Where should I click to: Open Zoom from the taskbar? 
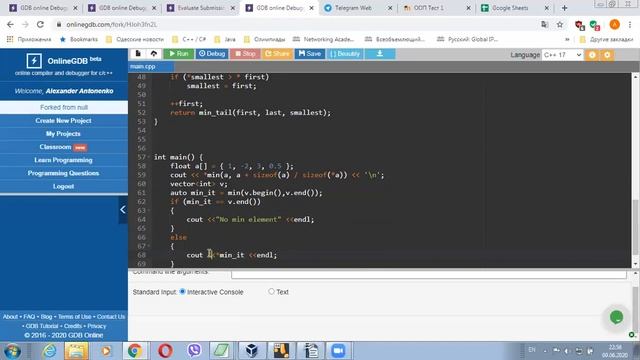click(x=338, y=351)
